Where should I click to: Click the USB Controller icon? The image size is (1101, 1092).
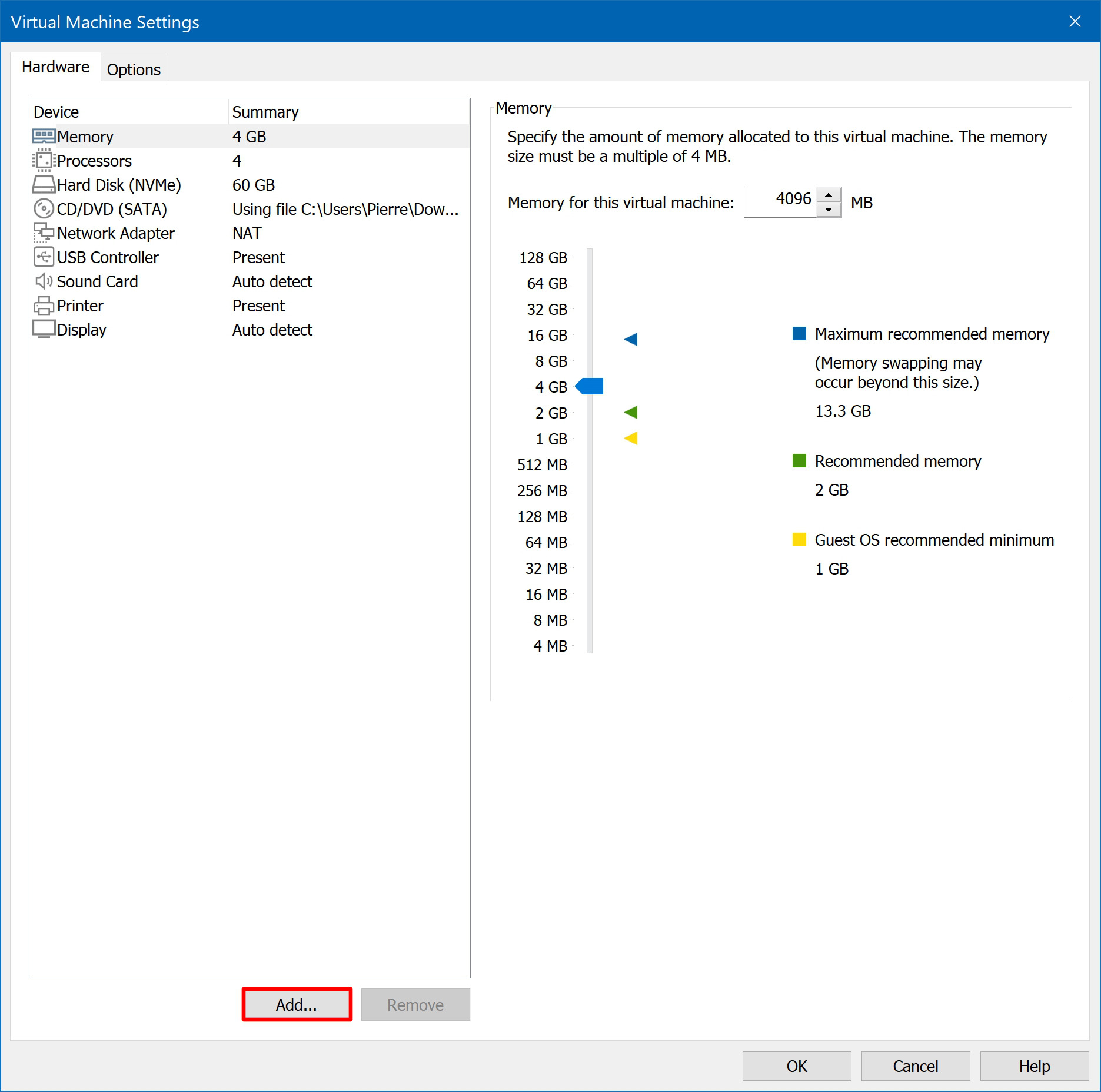(x=44, y=257)
